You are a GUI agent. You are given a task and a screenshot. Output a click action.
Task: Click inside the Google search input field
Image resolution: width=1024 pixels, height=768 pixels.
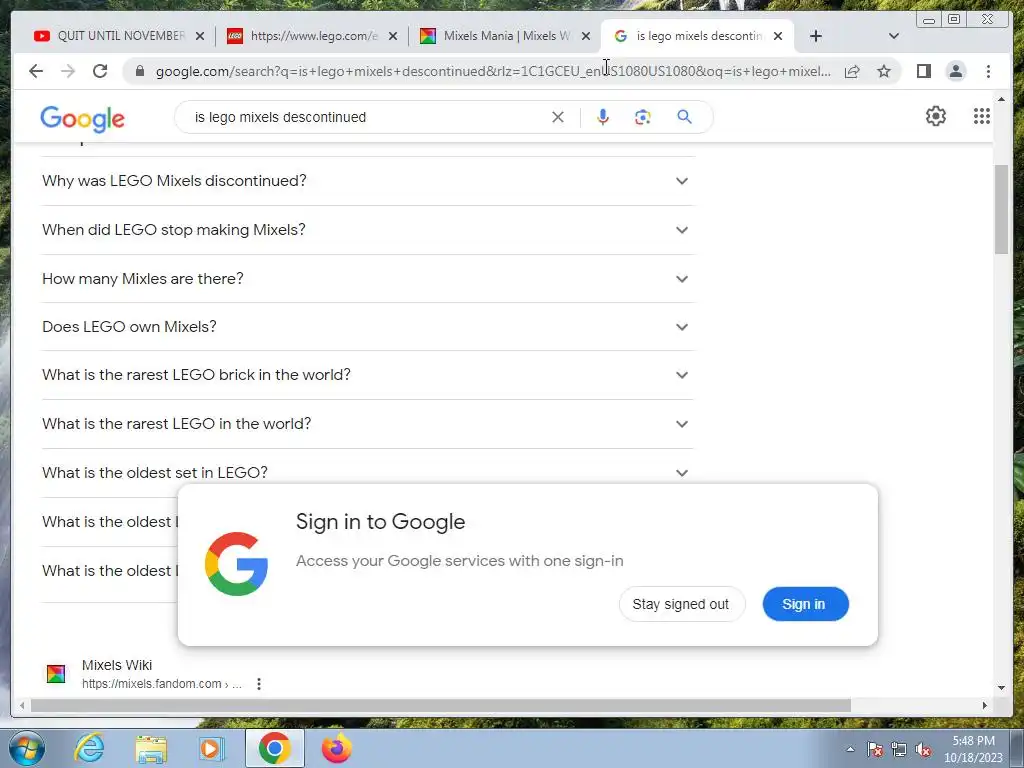pos(367,117)
